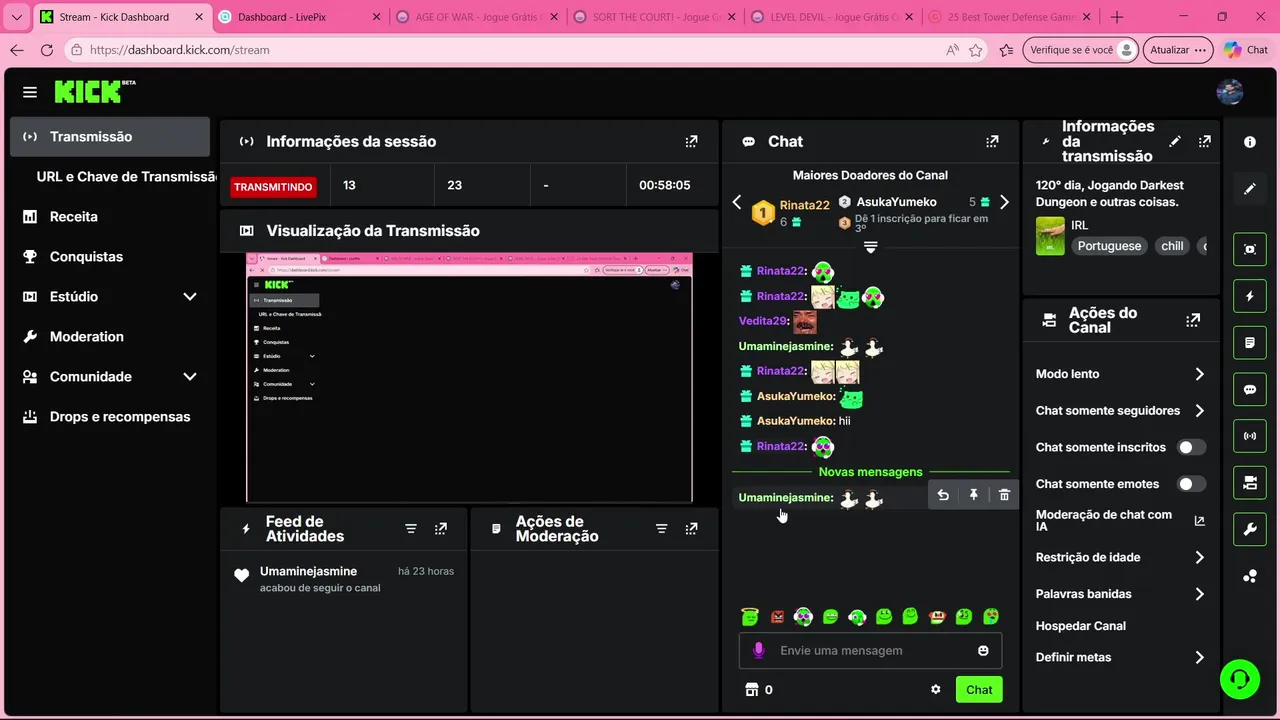Switch to LEVEL DEVIL browser tab

(x=833, y=17)
